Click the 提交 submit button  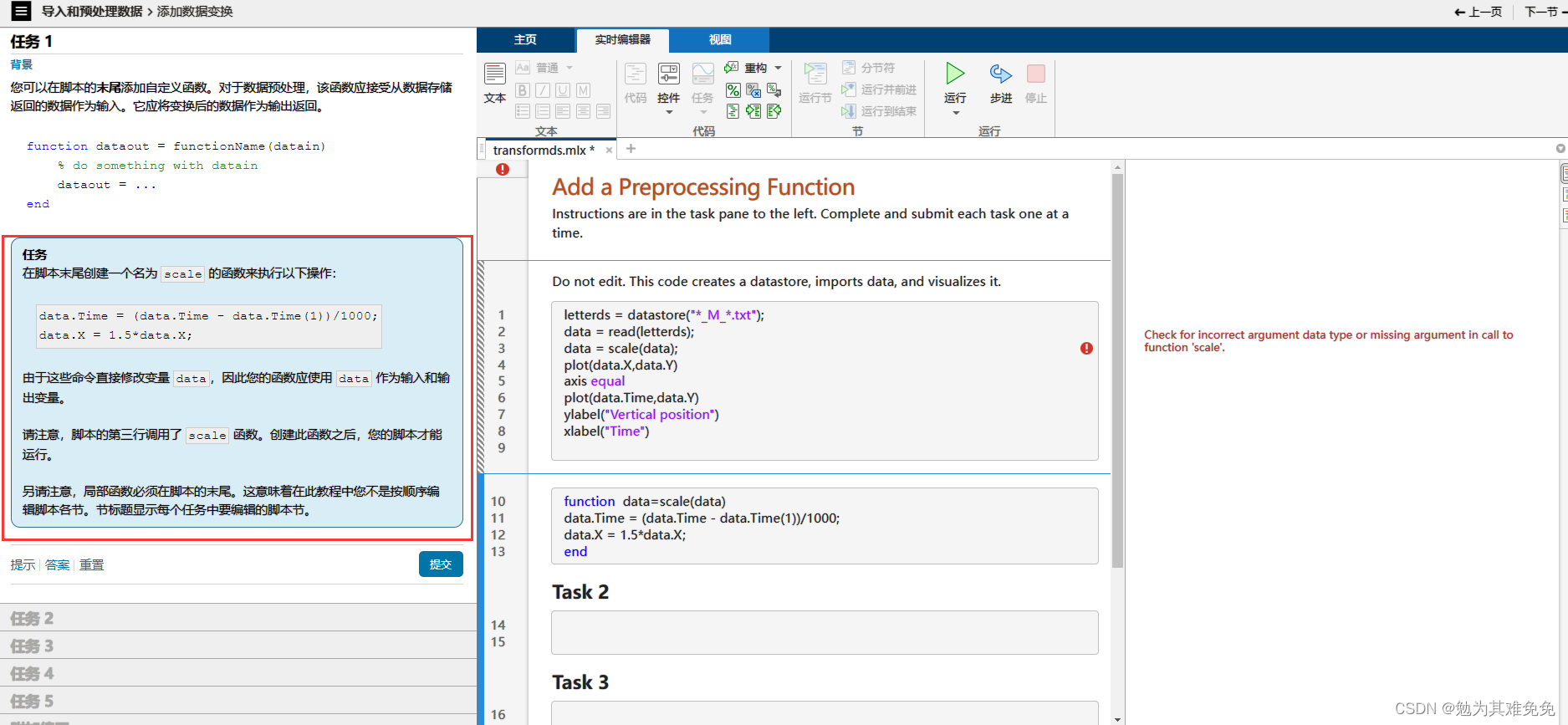pos(441,564)
